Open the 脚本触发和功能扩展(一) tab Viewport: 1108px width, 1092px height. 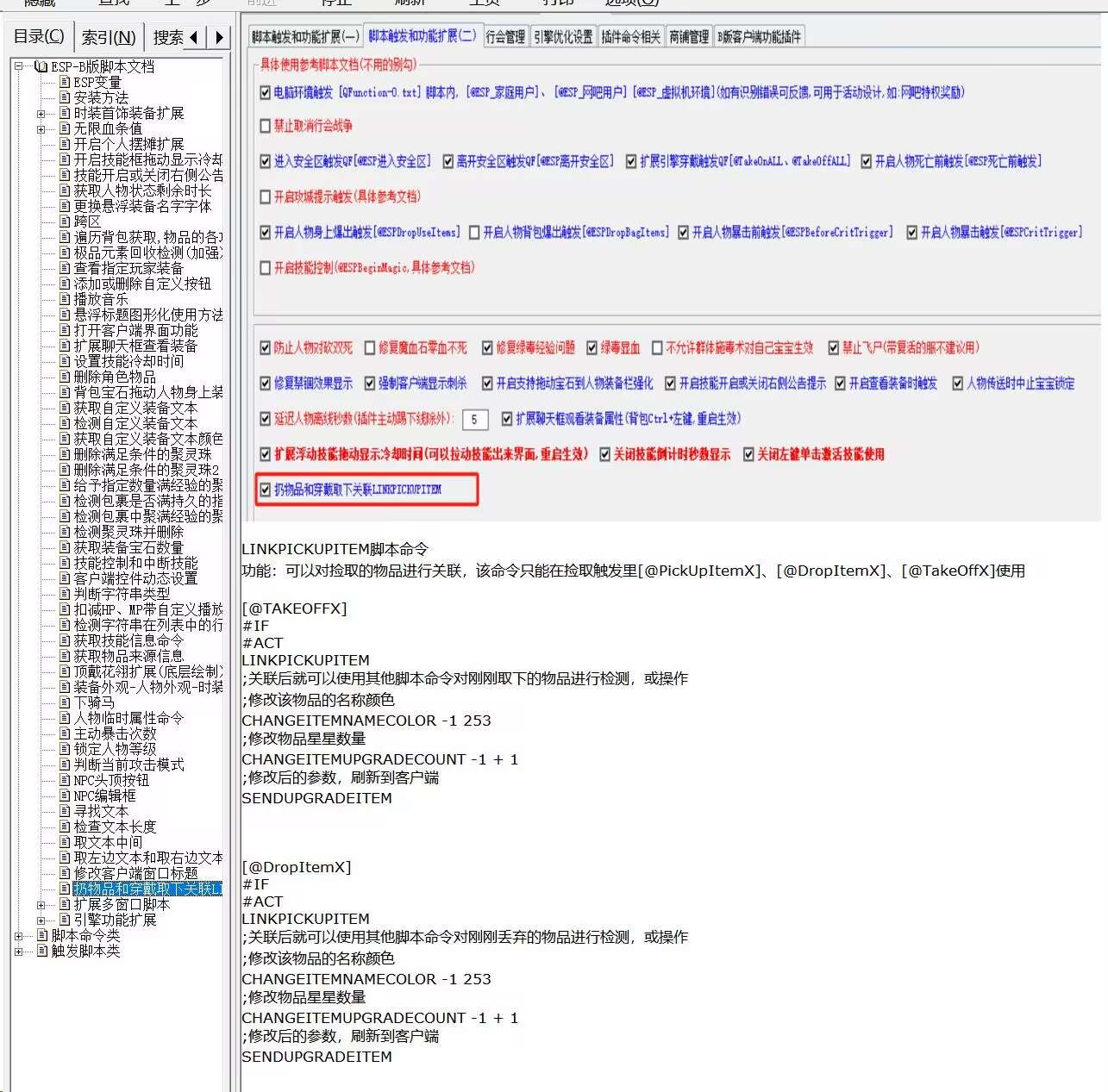click(x=305, y=36)
